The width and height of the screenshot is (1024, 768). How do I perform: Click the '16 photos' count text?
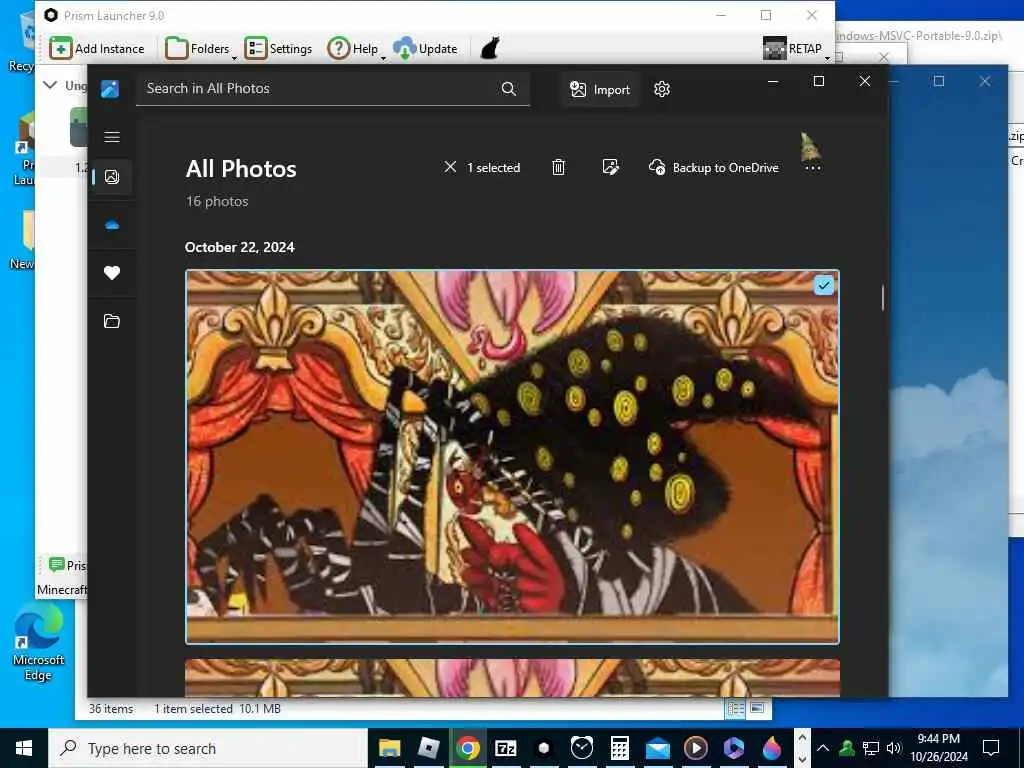(x=217, y=201)
